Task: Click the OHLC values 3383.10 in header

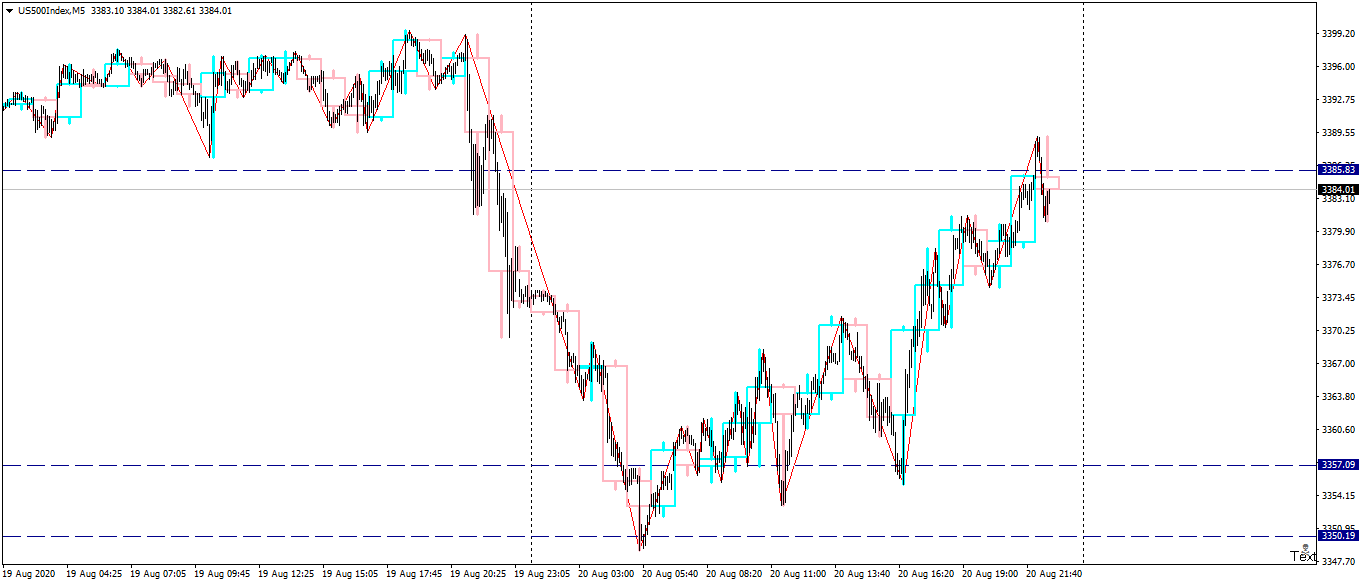Action: 107,10
